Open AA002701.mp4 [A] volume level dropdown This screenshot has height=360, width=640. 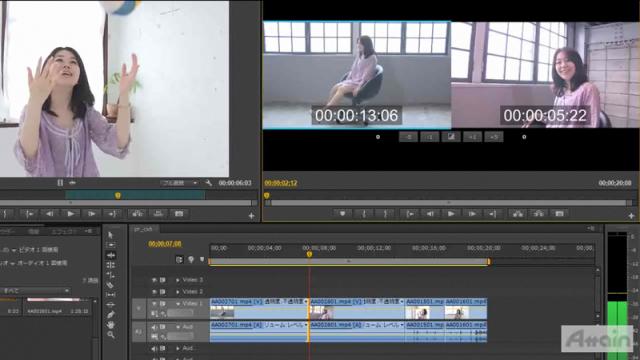pos(306,325)
